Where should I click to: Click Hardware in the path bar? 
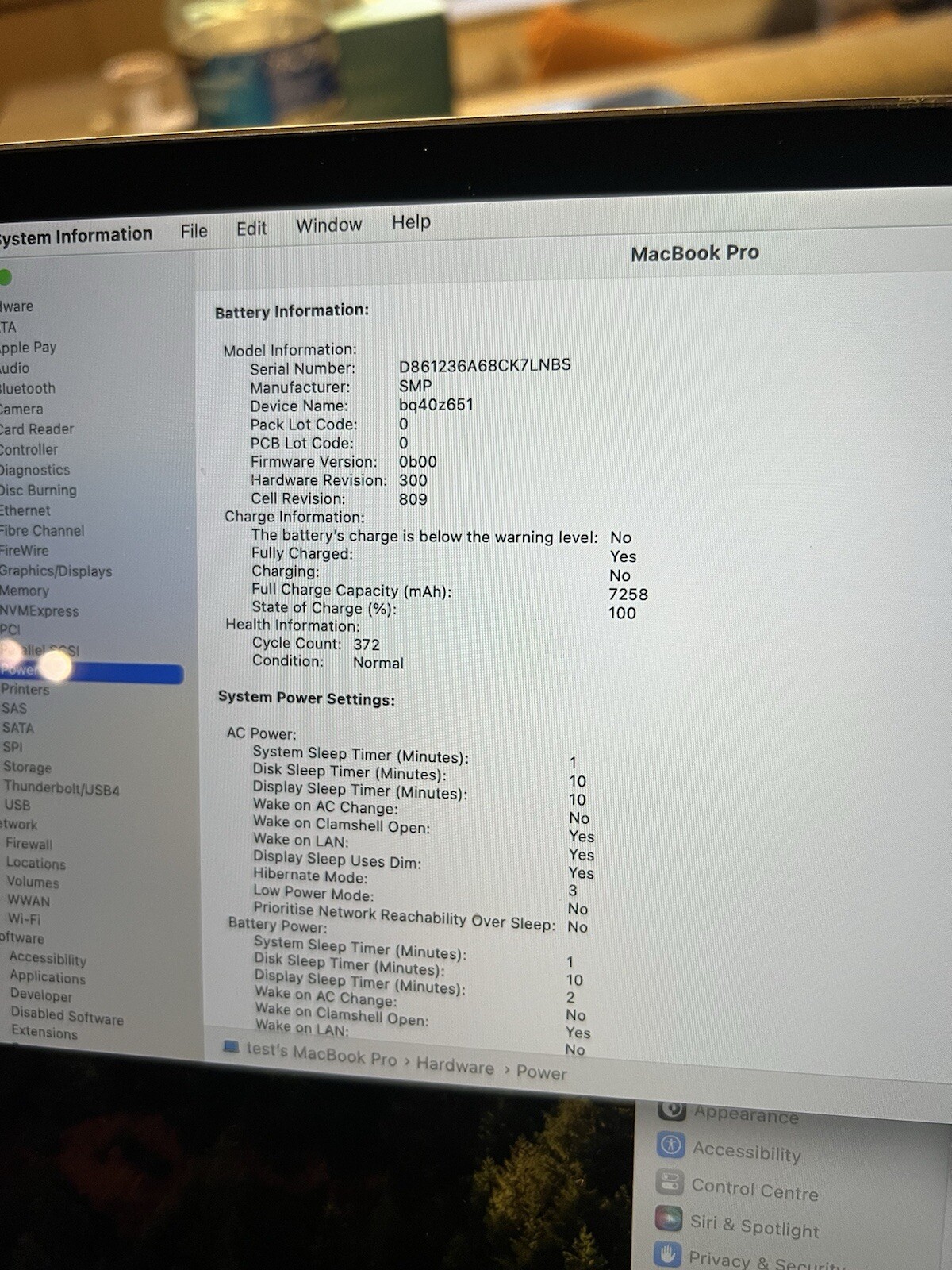pos(455,1065)
